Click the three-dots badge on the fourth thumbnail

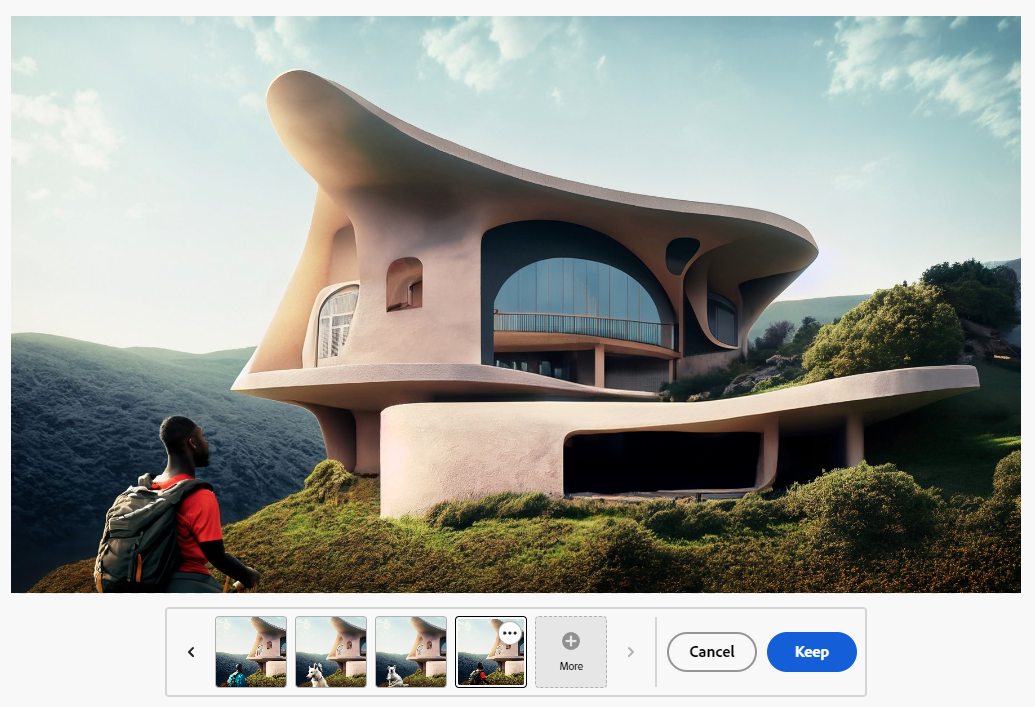[x=510, y=632]
